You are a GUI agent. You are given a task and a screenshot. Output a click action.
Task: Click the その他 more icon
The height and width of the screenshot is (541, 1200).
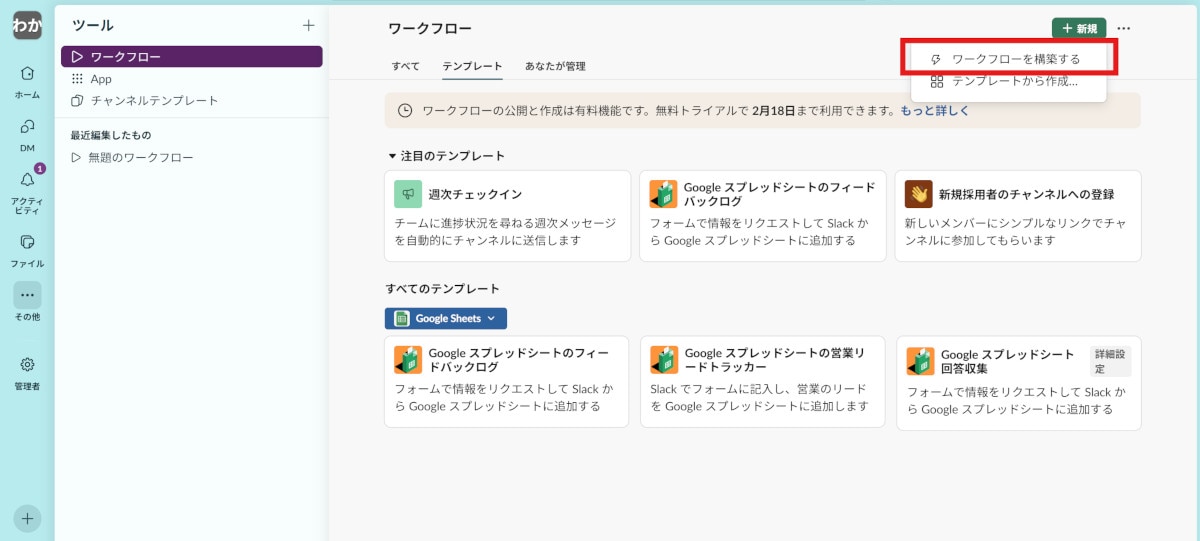[27, 296]
